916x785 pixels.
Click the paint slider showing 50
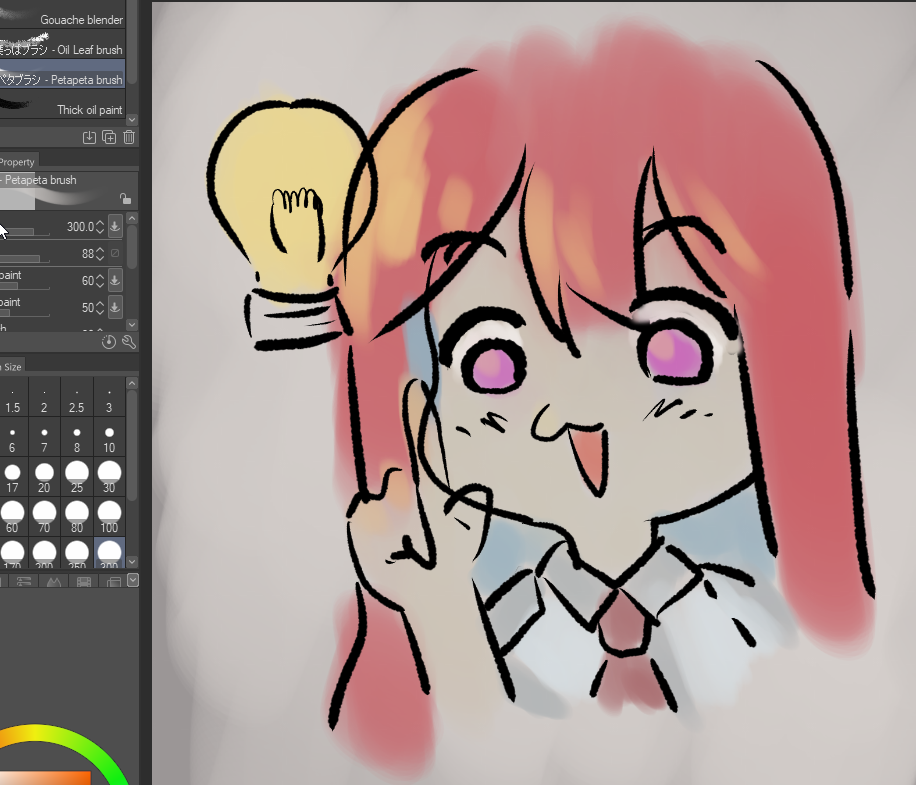(25, 313)
